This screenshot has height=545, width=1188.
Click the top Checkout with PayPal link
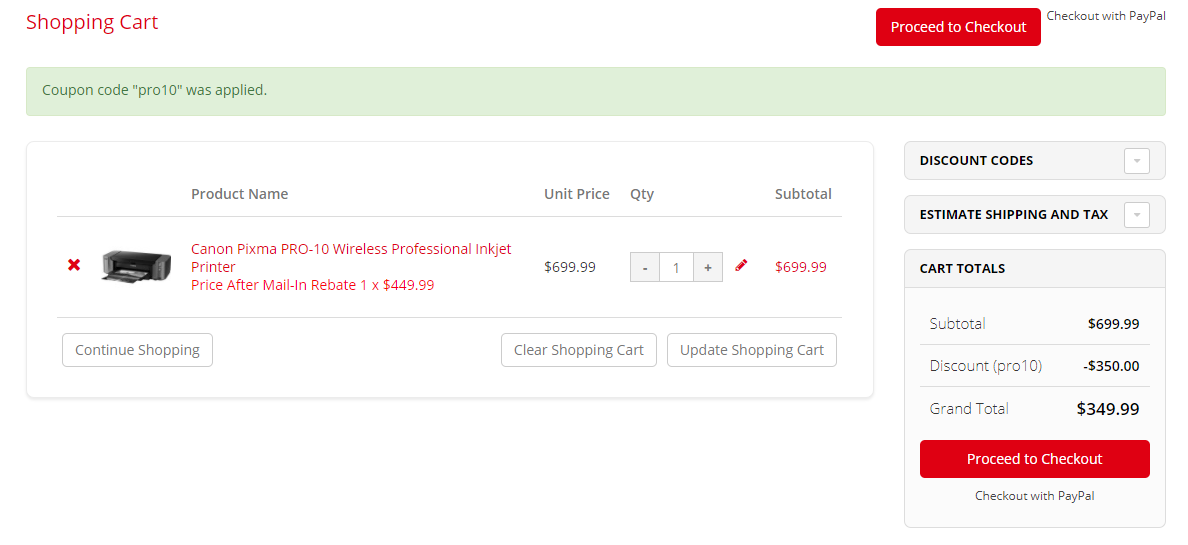(1106, 16)
